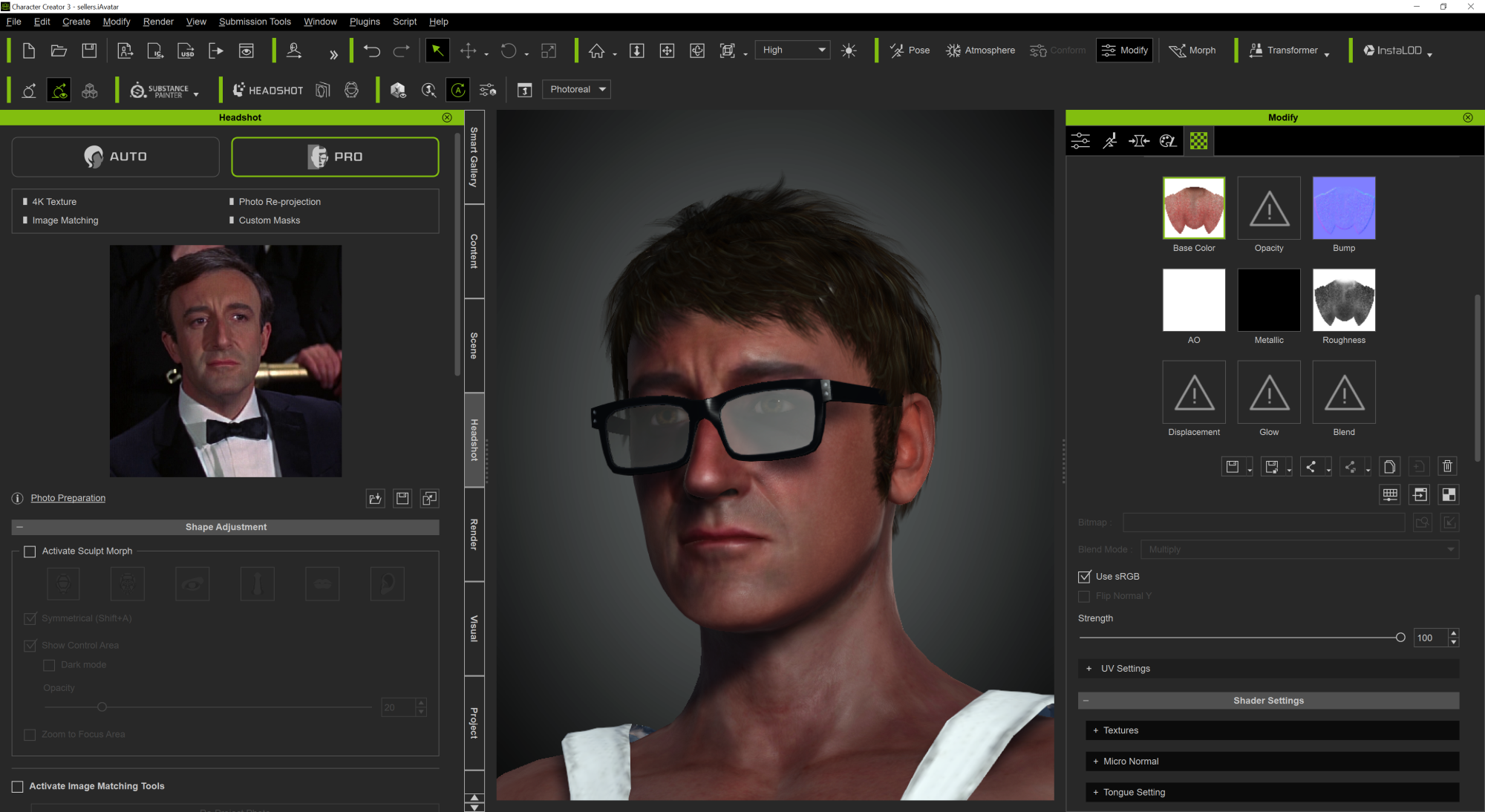Toggle Symmetrical (Shift+A) checkbox

(30, 618)
